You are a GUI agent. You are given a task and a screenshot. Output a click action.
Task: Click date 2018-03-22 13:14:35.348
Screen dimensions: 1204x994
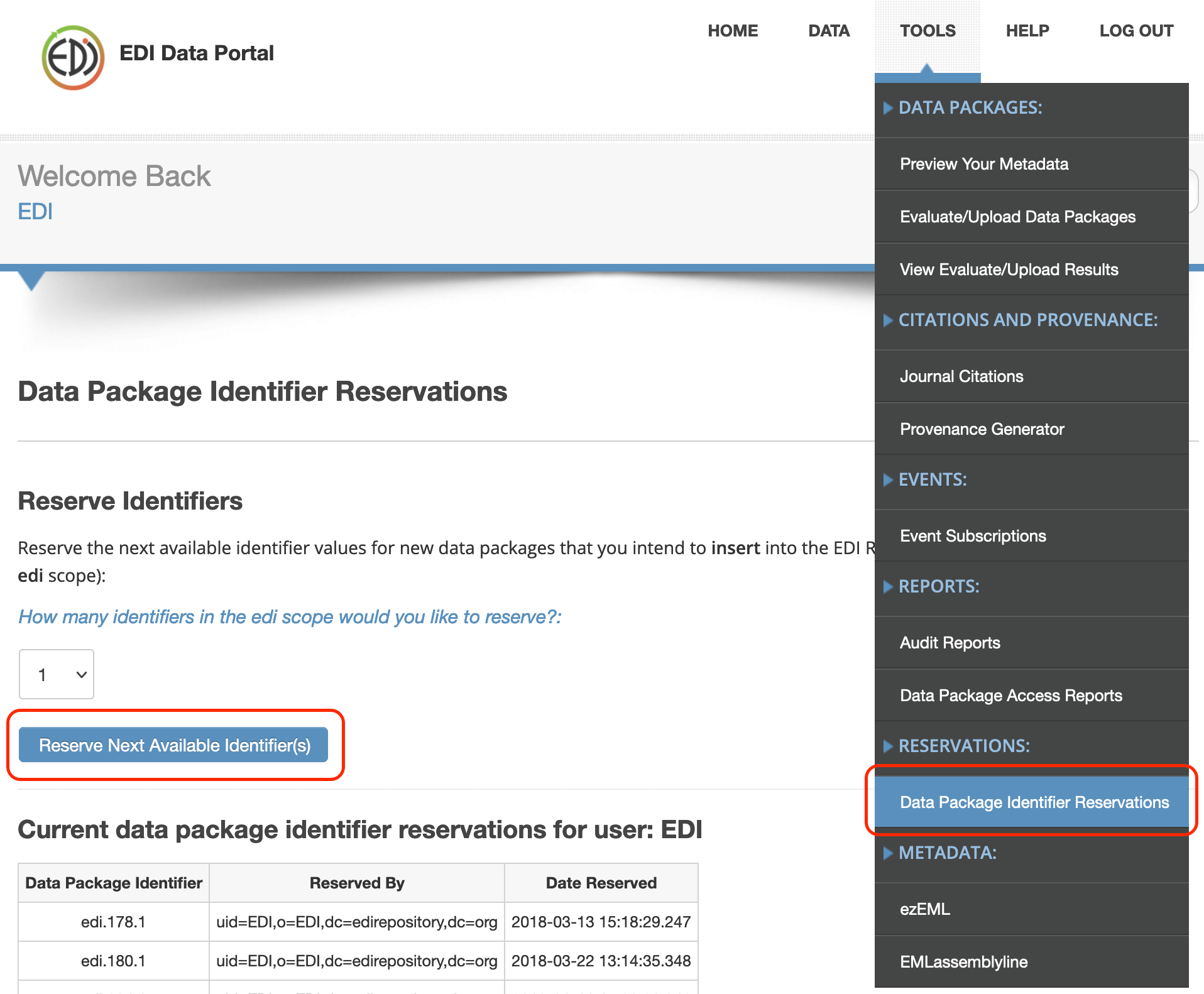tap(601, 961)
